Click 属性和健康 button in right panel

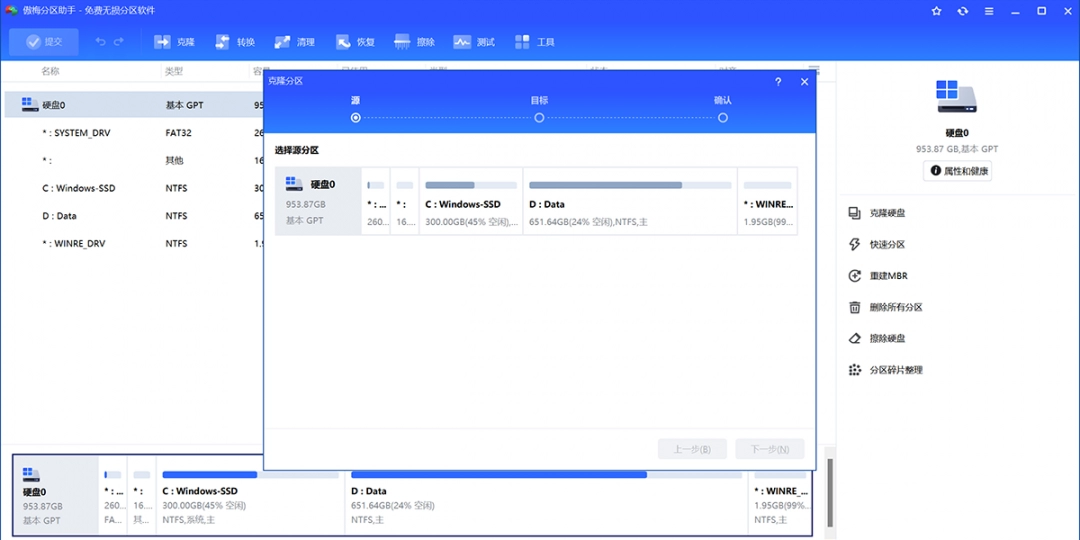click(x=958, y=171)
